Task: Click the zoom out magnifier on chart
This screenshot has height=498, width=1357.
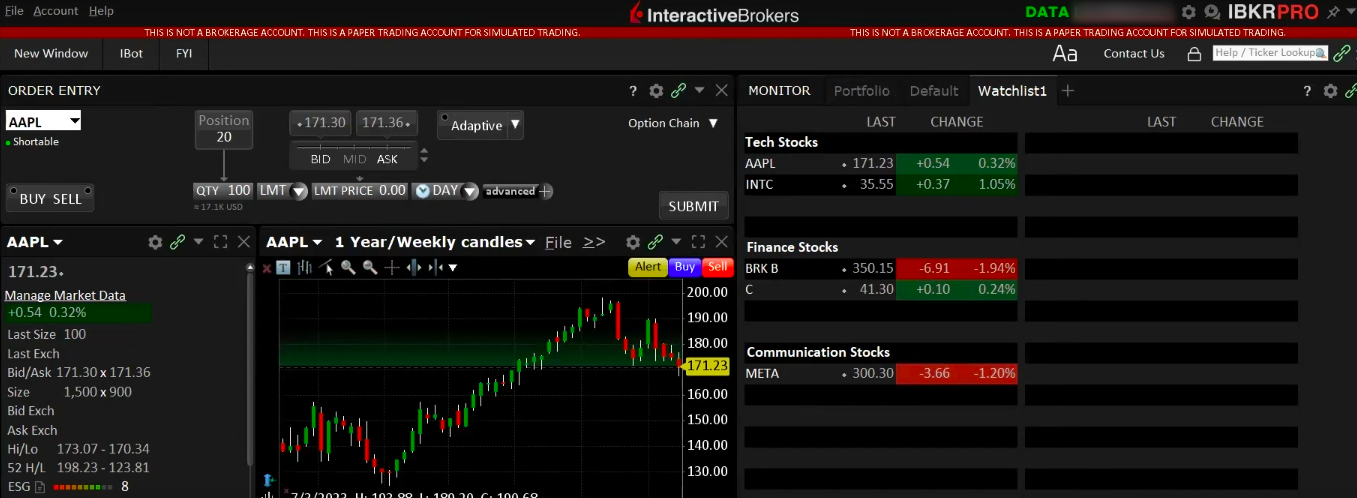Action: click(370, 267)
